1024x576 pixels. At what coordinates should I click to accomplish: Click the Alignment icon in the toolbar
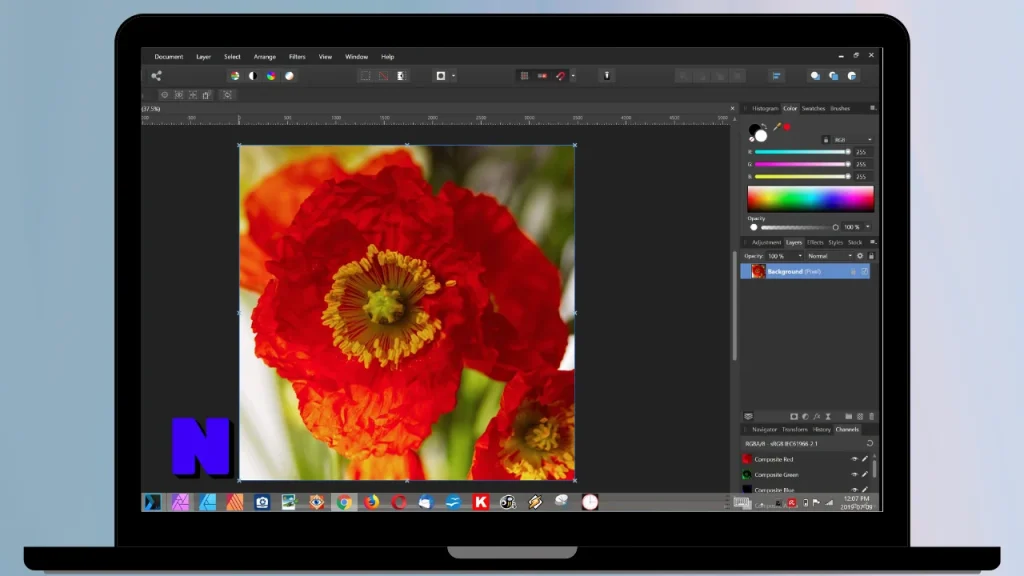click(776, 76)
